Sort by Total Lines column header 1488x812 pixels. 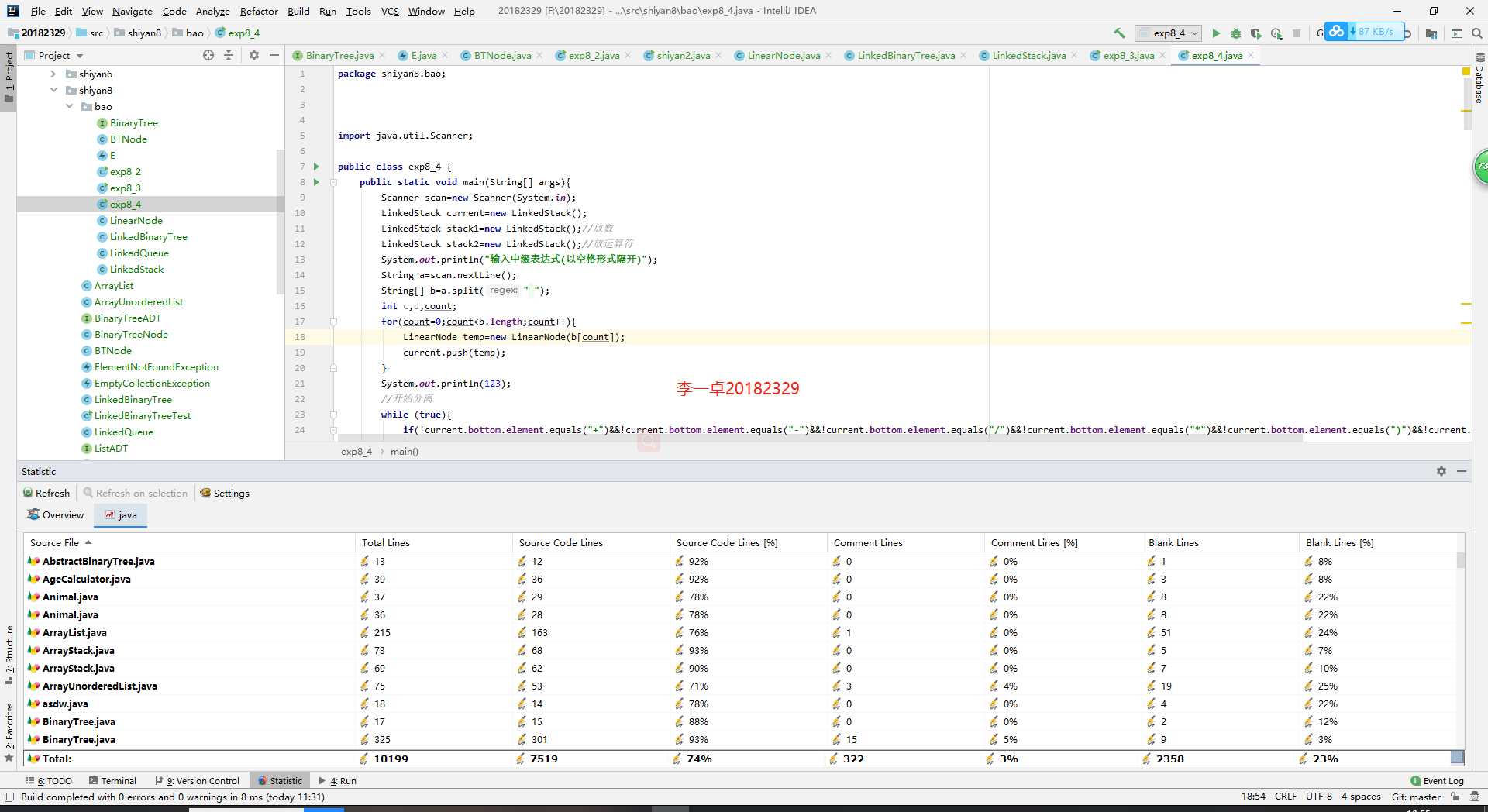(434, 543)
